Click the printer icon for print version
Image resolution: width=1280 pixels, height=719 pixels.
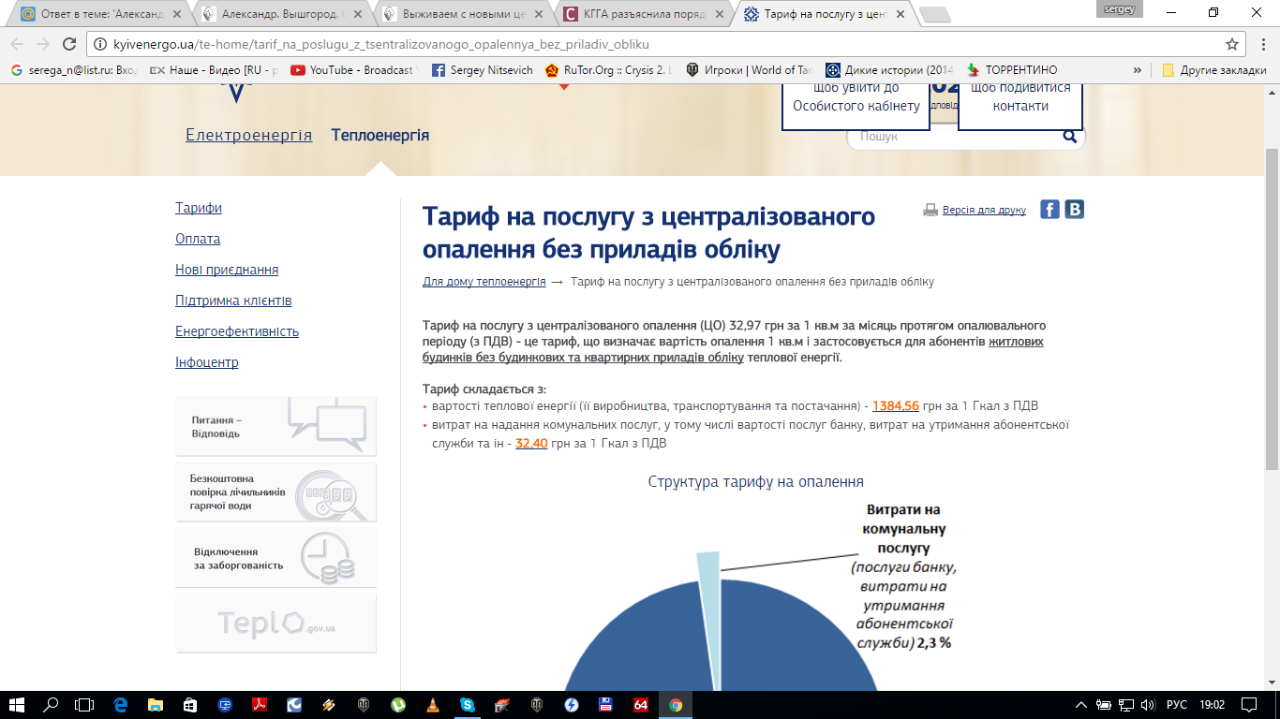click(930, 210)
